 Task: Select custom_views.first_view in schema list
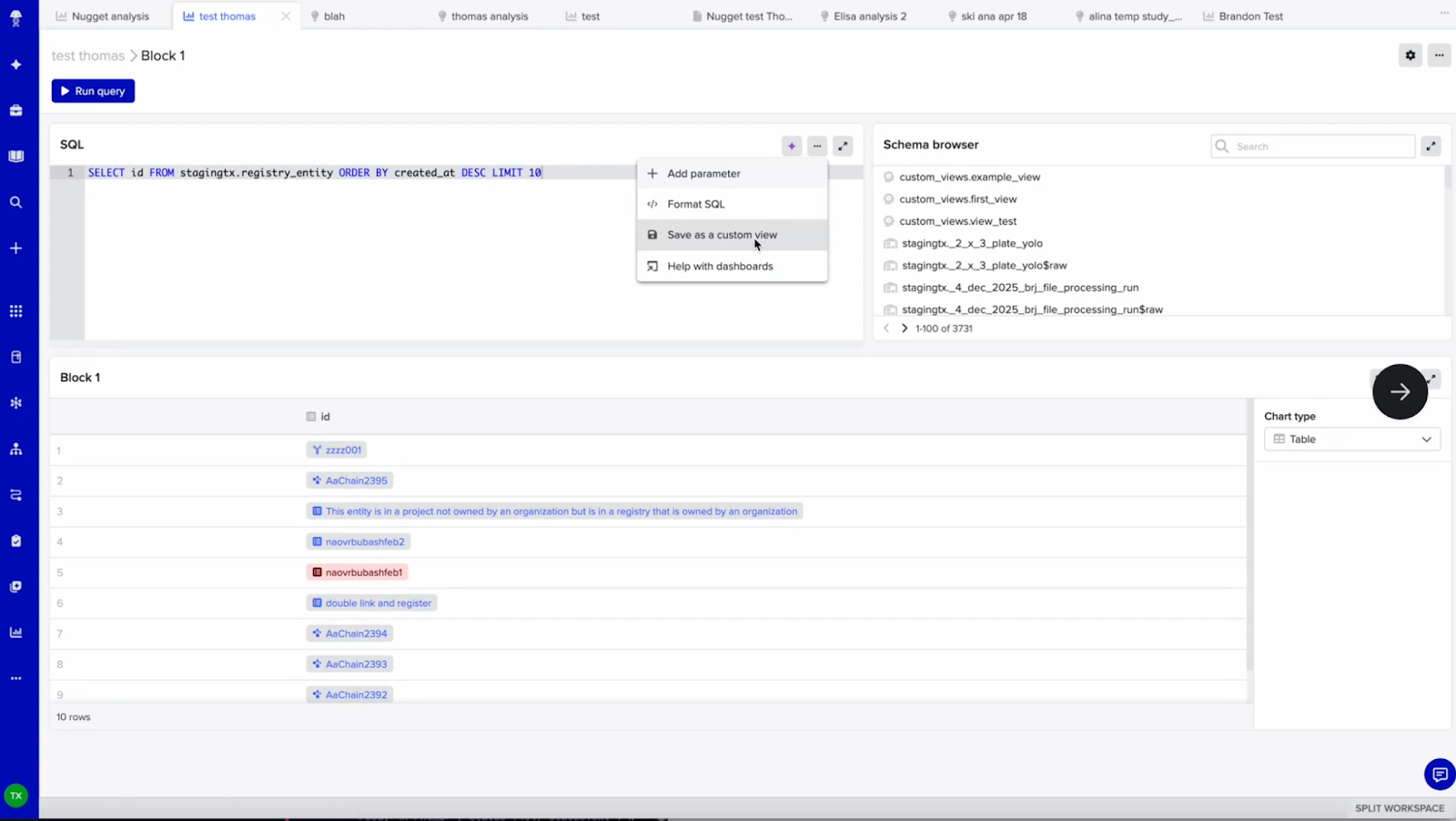point(957,199)
